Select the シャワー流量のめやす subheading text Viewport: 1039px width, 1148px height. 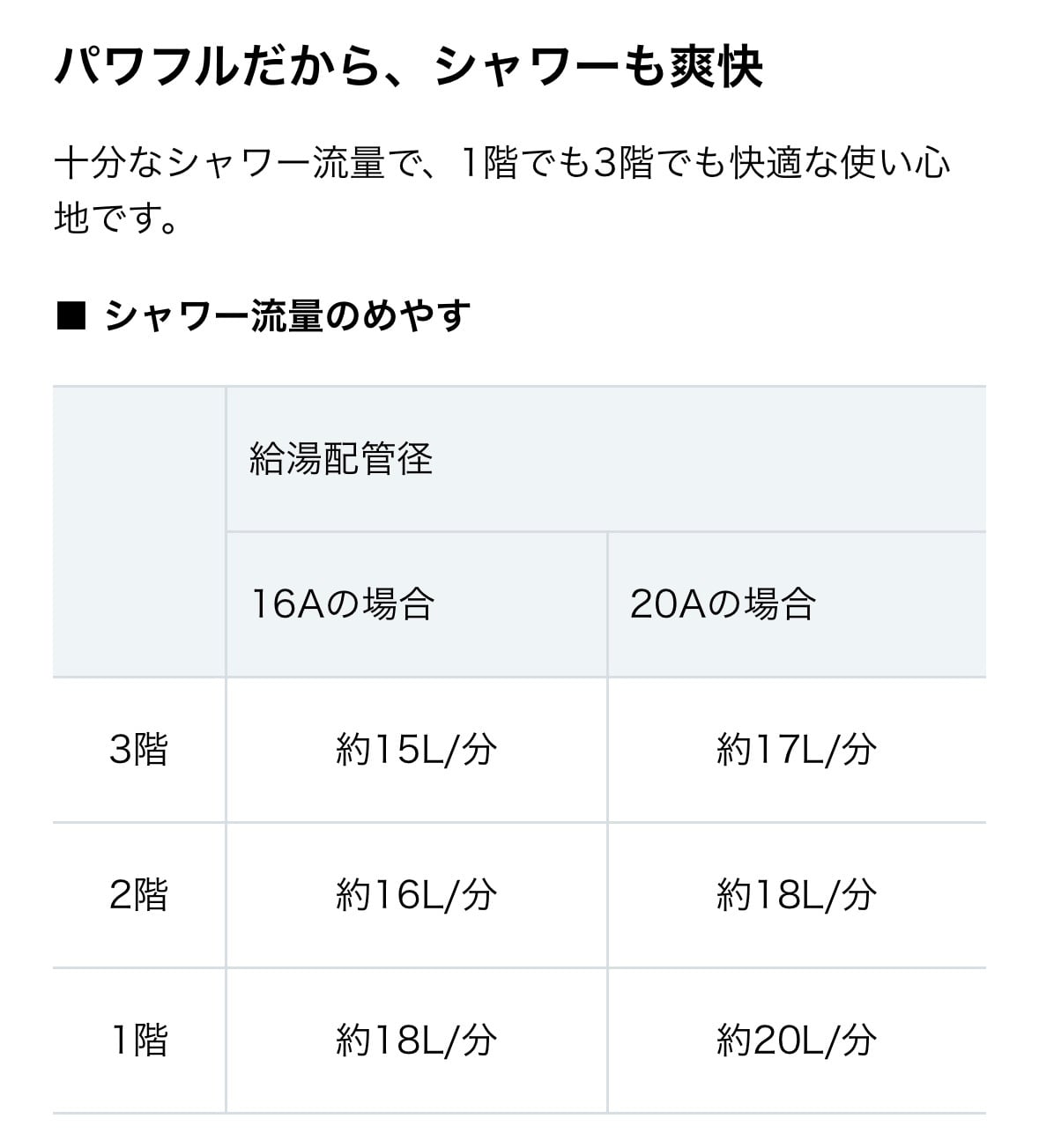tap(287, 316)
